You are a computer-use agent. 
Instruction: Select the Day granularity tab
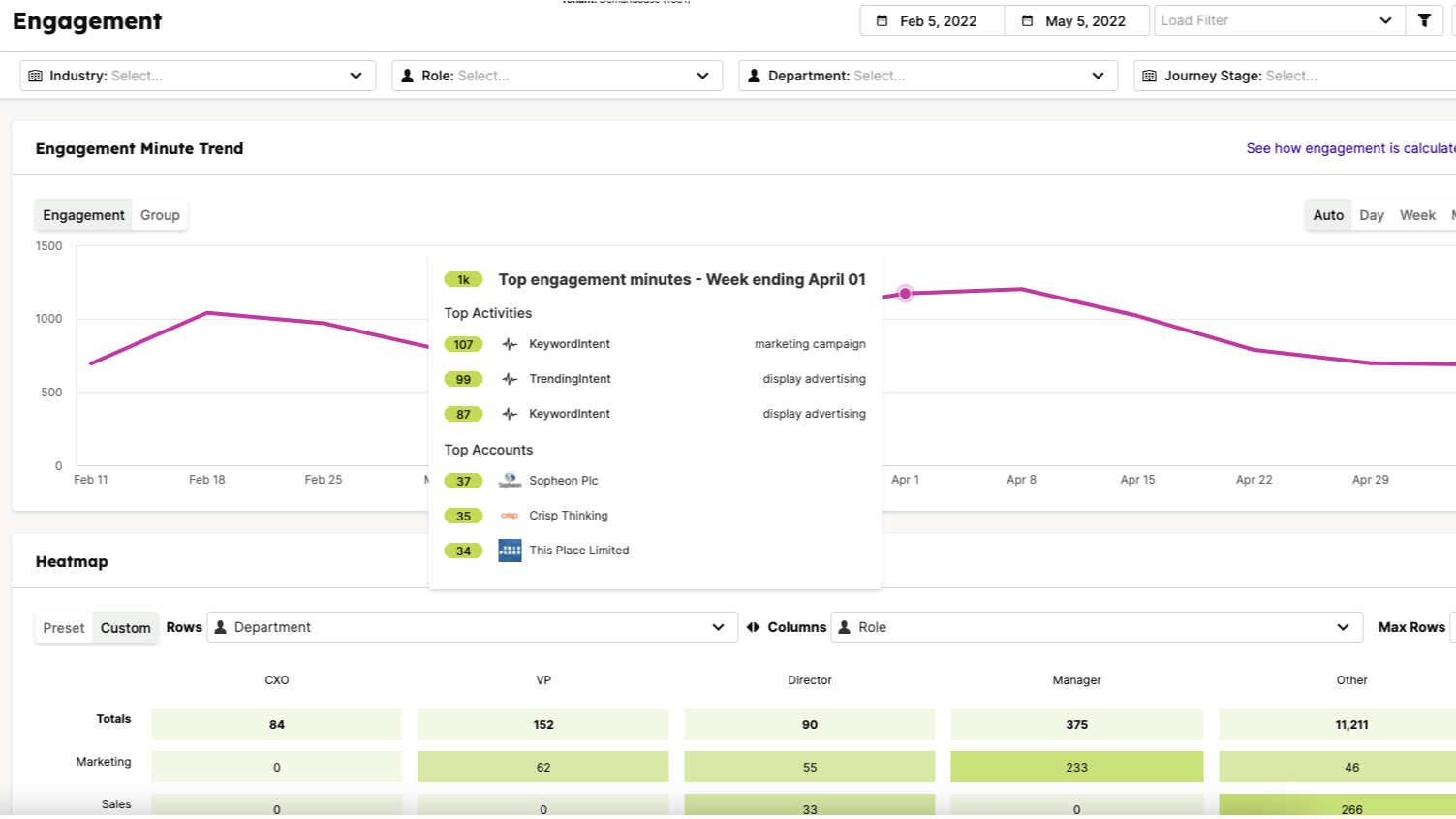pos(1371,215)
